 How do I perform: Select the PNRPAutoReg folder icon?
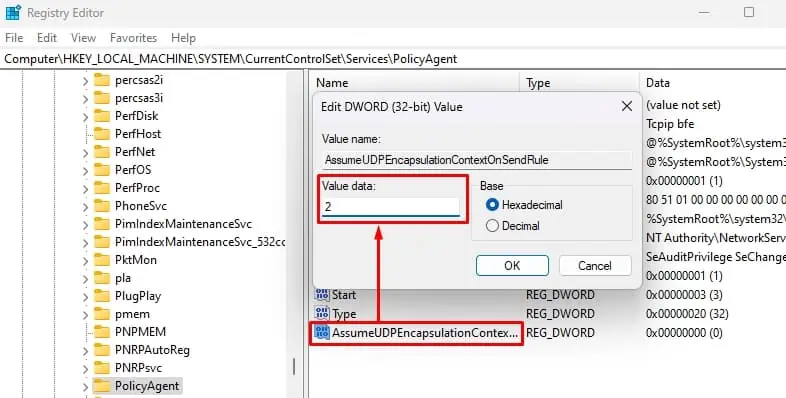pyautogui.click(x=102, y=350)
